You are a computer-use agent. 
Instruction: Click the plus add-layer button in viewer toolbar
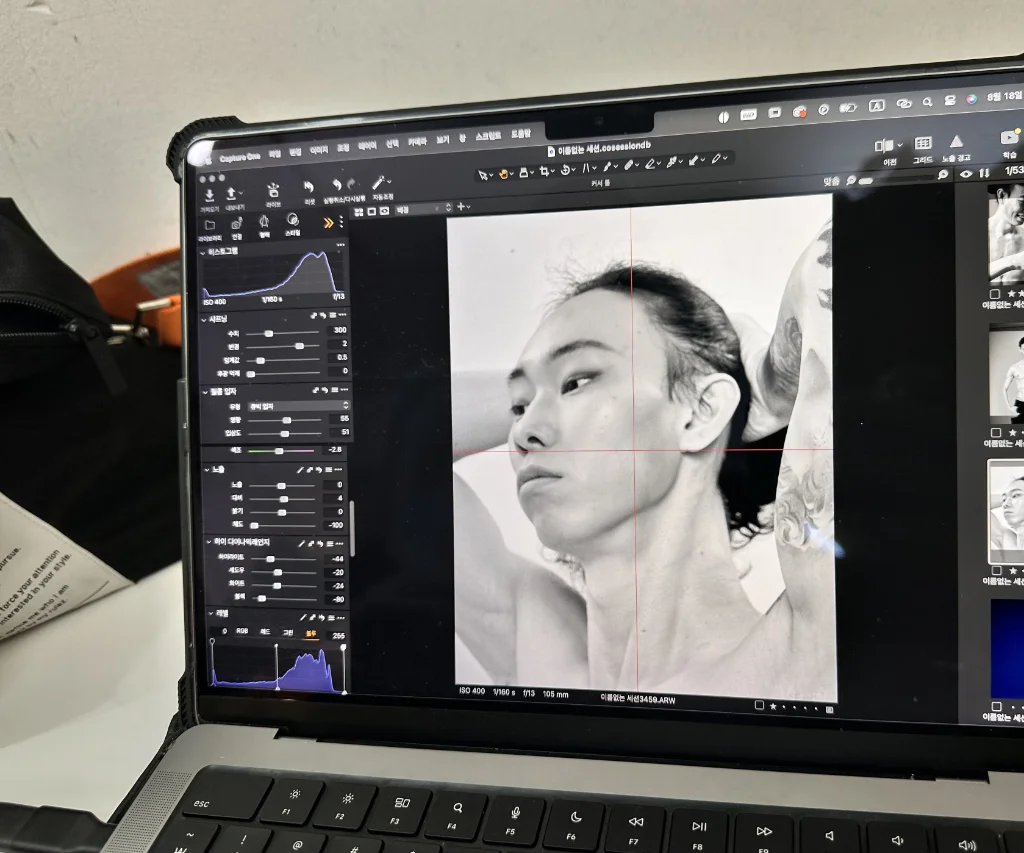tap(461, 206)
